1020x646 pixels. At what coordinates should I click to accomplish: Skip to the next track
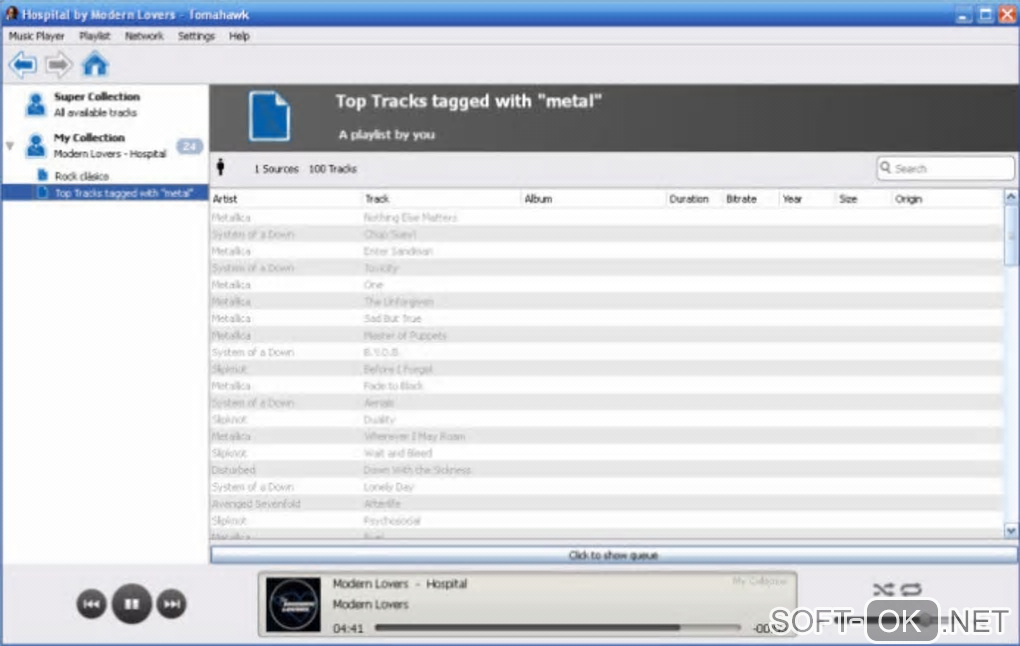pyautogui.click(x=172, y=604)
